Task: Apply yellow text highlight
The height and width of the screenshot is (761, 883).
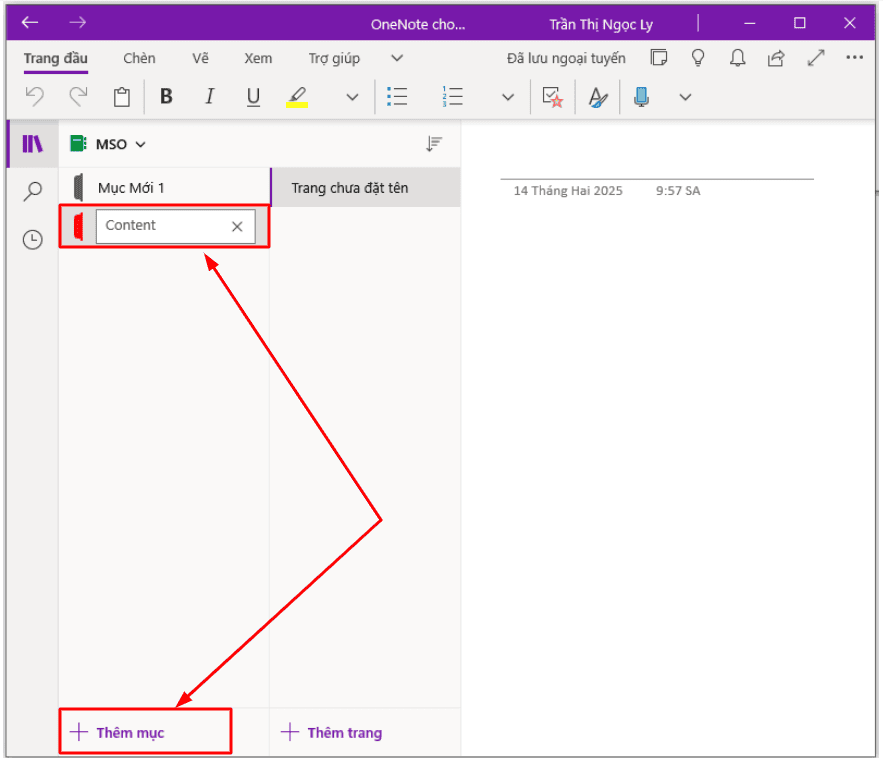Action: pyautogui.click(x=297, y=97)
